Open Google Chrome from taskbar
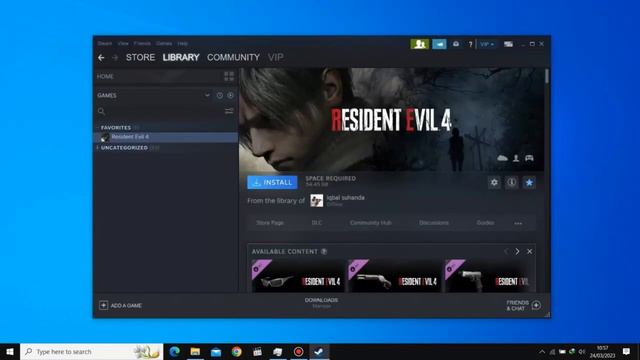The image size is (640, 360). pos(236,351)
